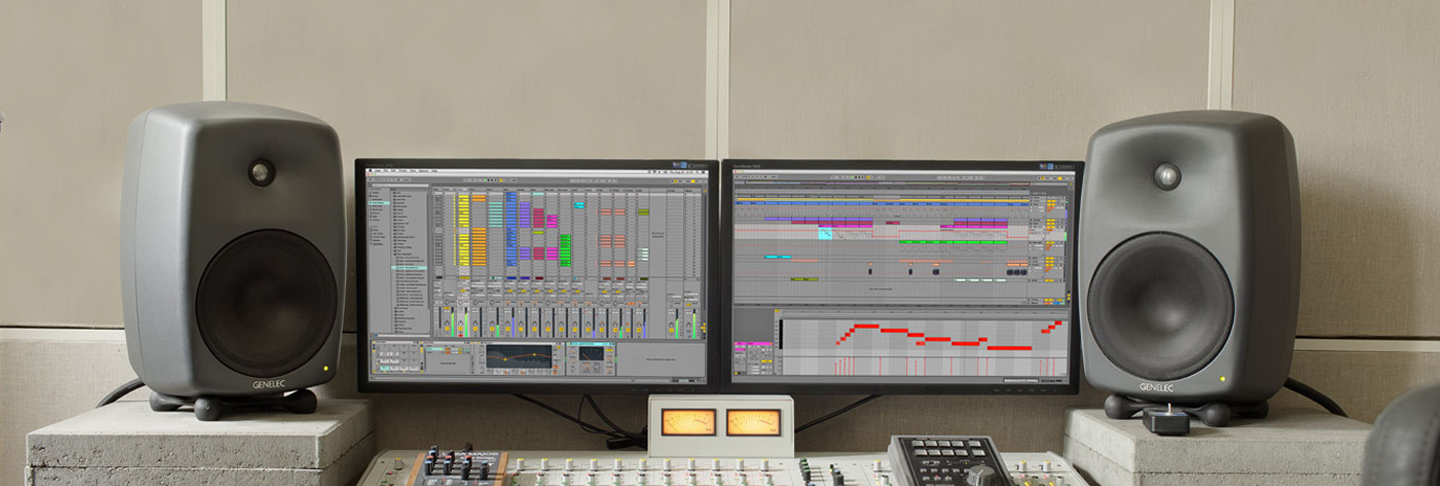Select the highlighted cyan item in the browser list

[x=409, y=268]
